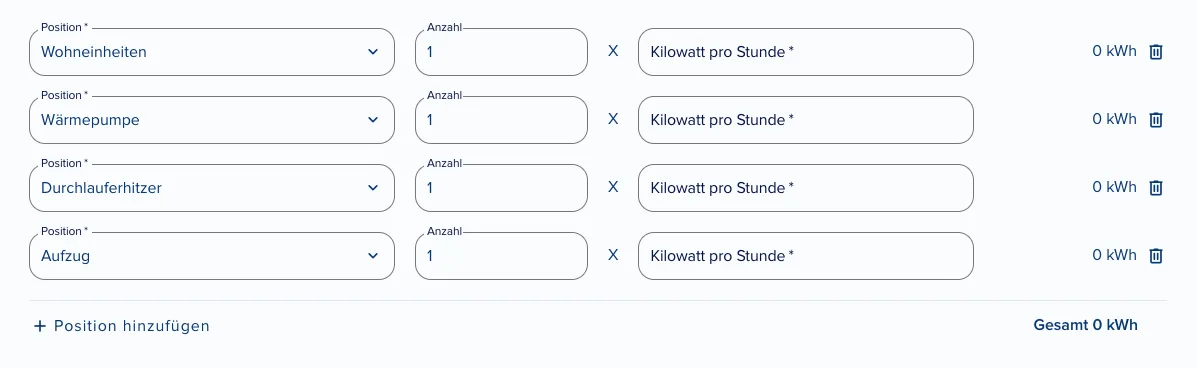Click the Gesamt 0 kWh total label

pyautogui.click(x=1086, y=325)
